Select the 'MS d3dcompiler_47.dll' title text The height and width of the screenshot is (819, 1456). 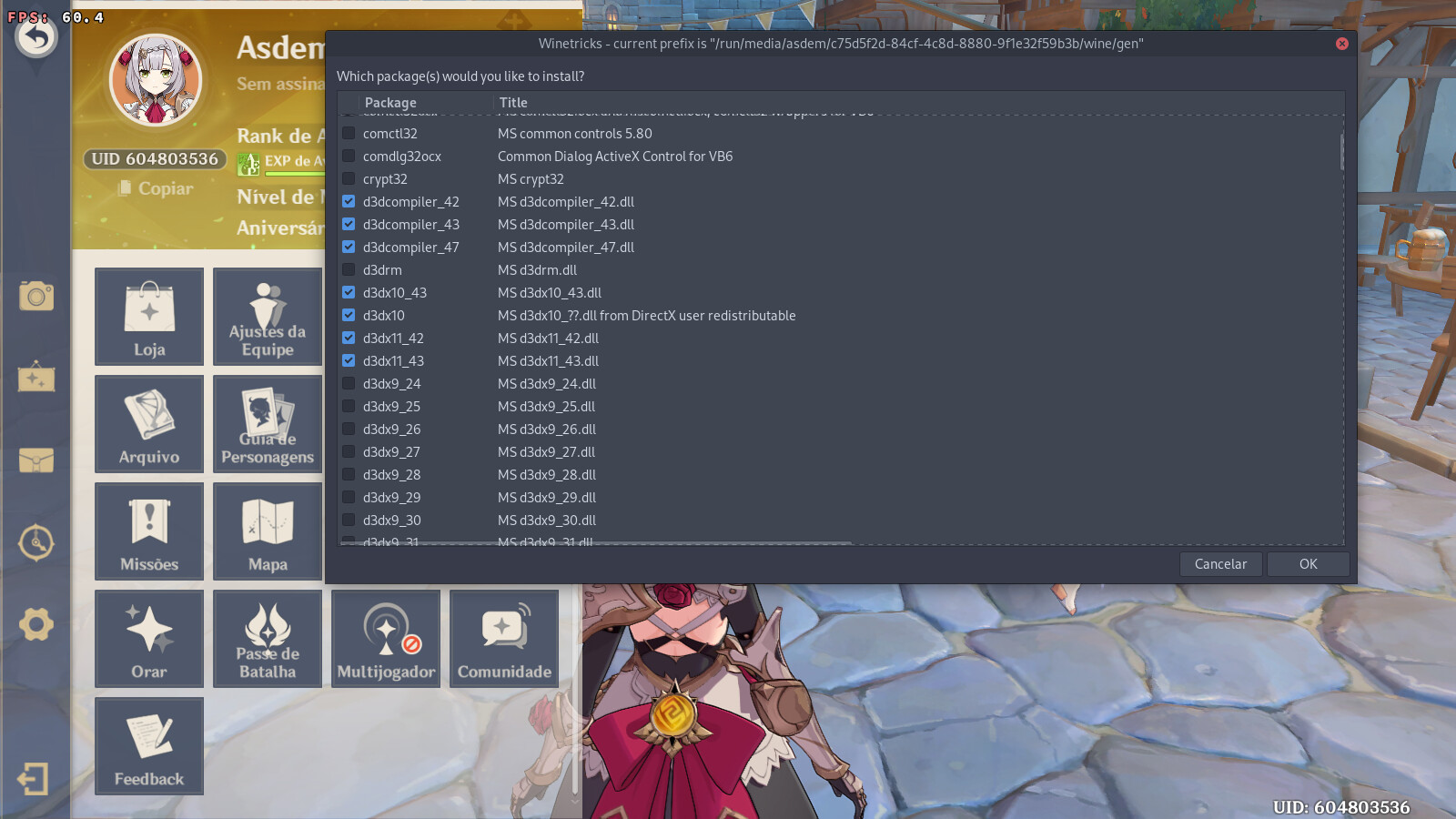click(x=566, y=248)
